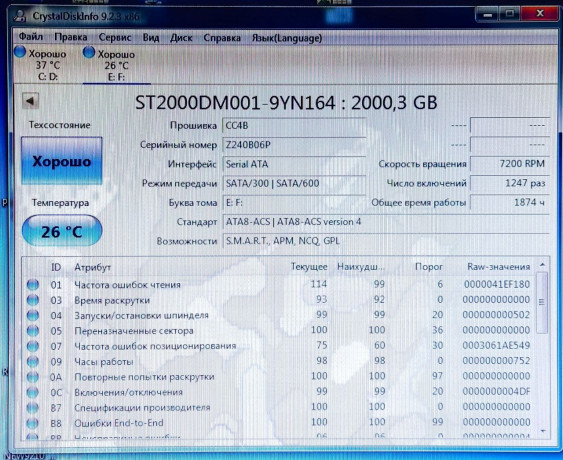563x460 pixels.
Task: Click the previous disk arrow button
Action: coord(31,101)
